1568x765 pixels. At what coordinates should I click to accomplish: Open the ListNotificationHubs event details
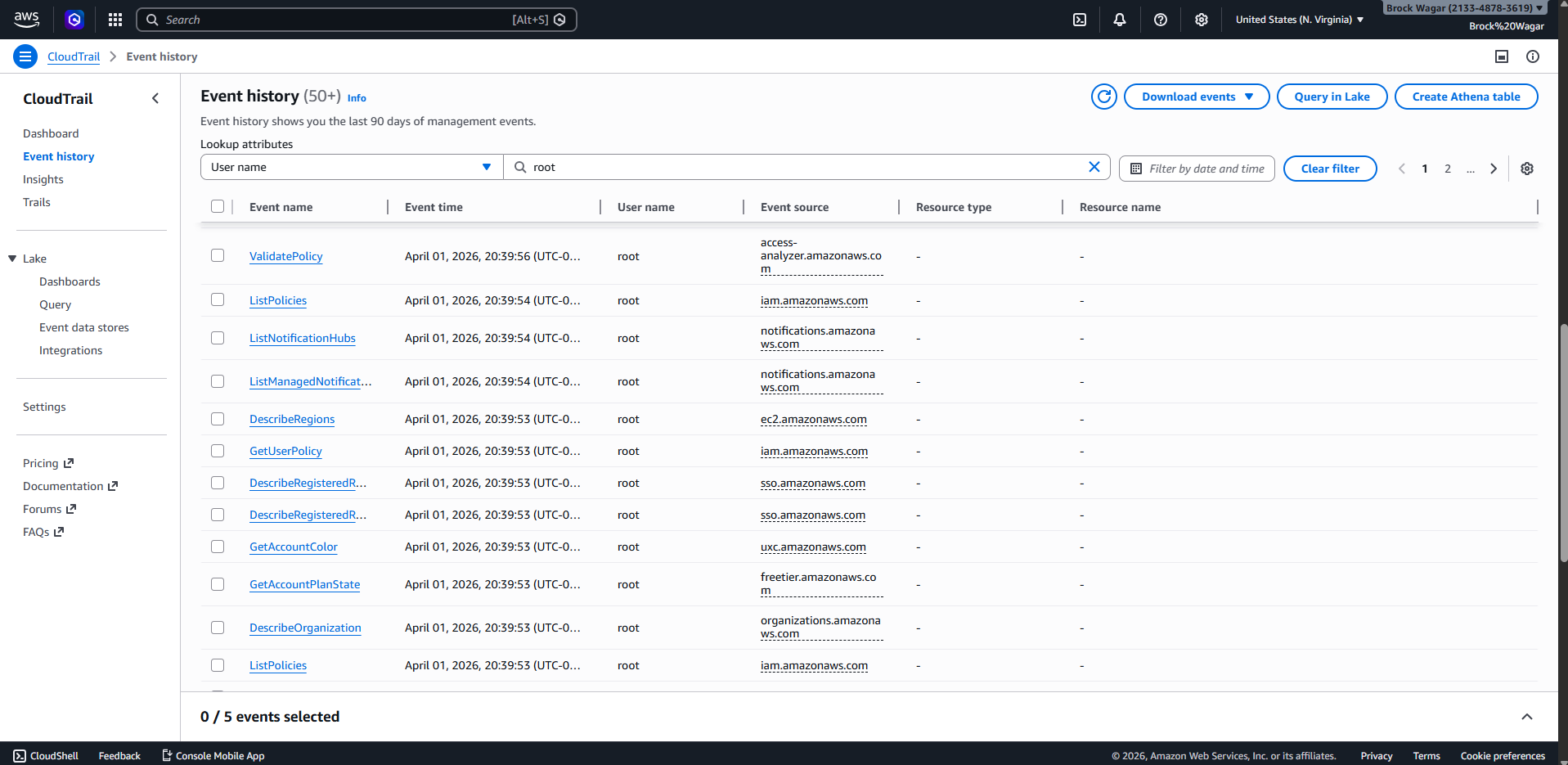(302, 338)
